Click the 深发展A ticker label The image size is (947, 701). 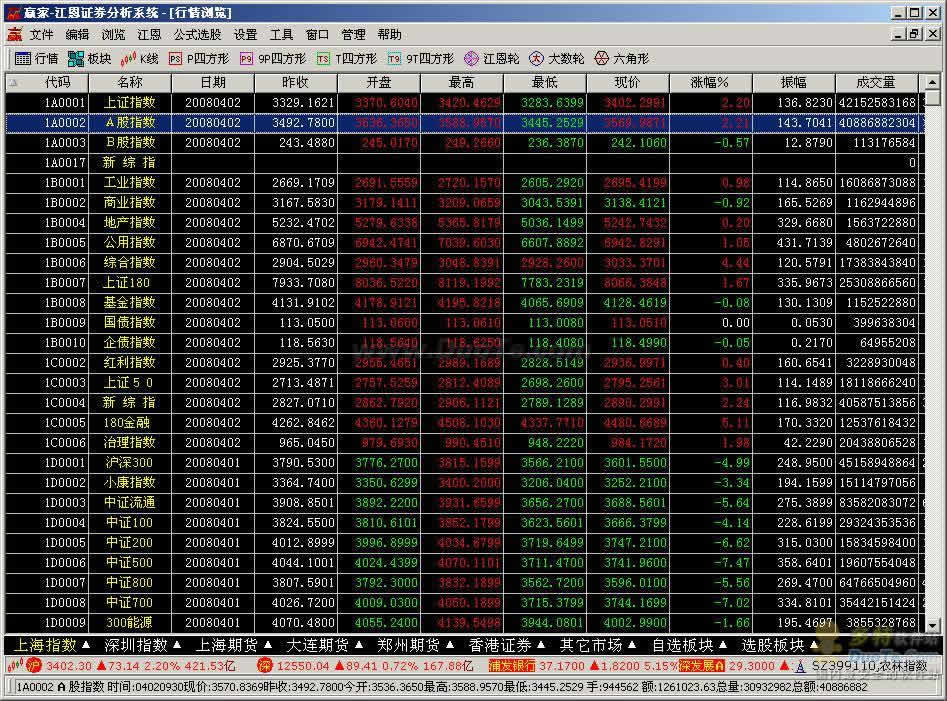[702, 666]
